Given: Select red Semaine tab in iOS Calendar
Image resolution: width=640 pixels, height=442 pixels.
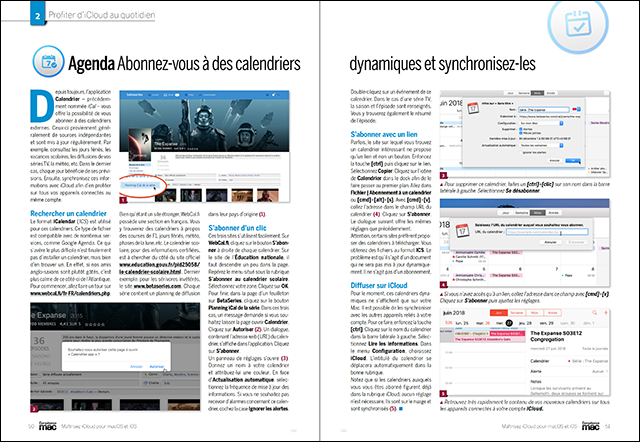Looking at the screenshot, I should (516, 313).
